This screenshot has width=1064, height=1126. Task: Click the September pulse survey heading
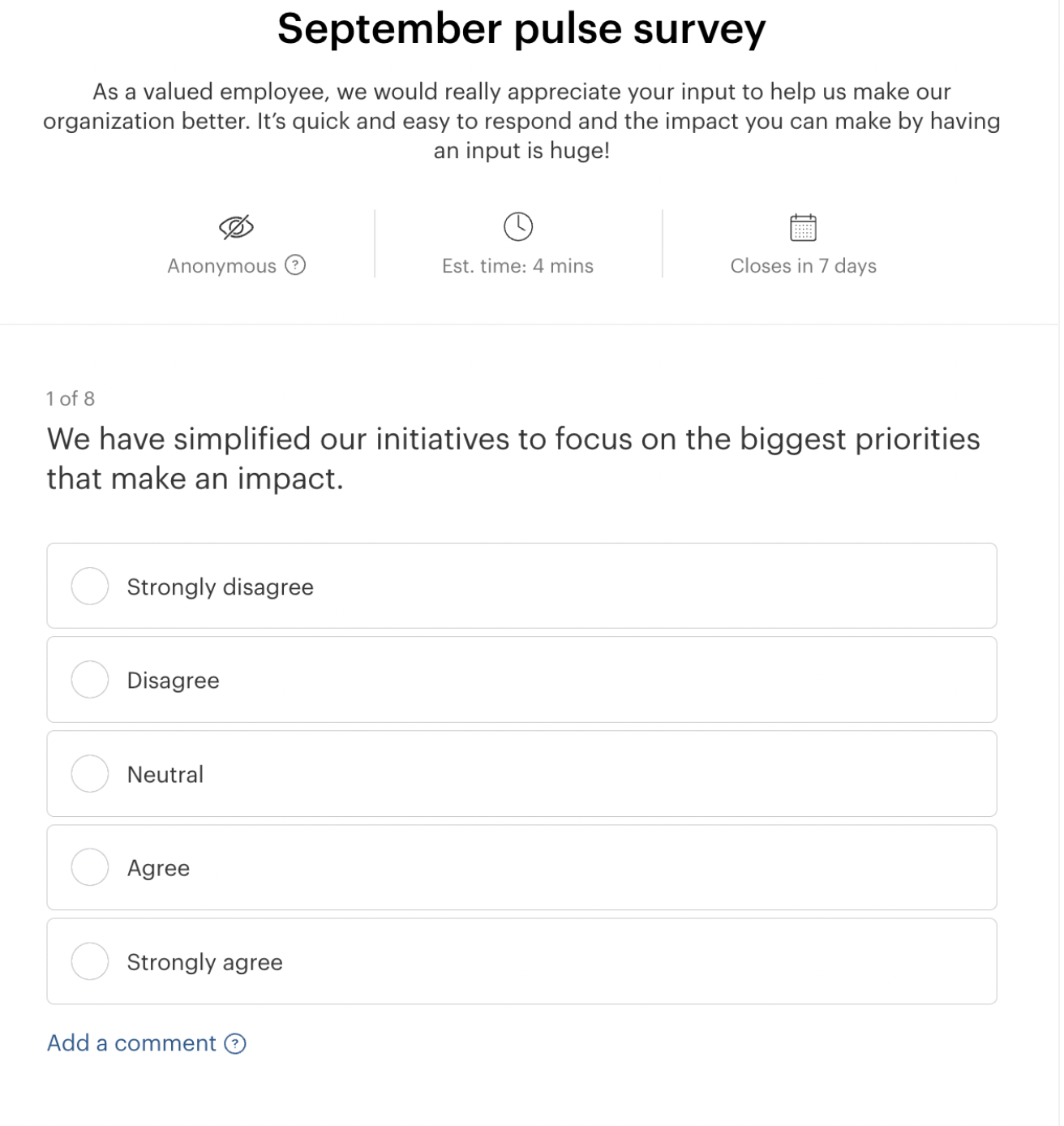[521, 29]
